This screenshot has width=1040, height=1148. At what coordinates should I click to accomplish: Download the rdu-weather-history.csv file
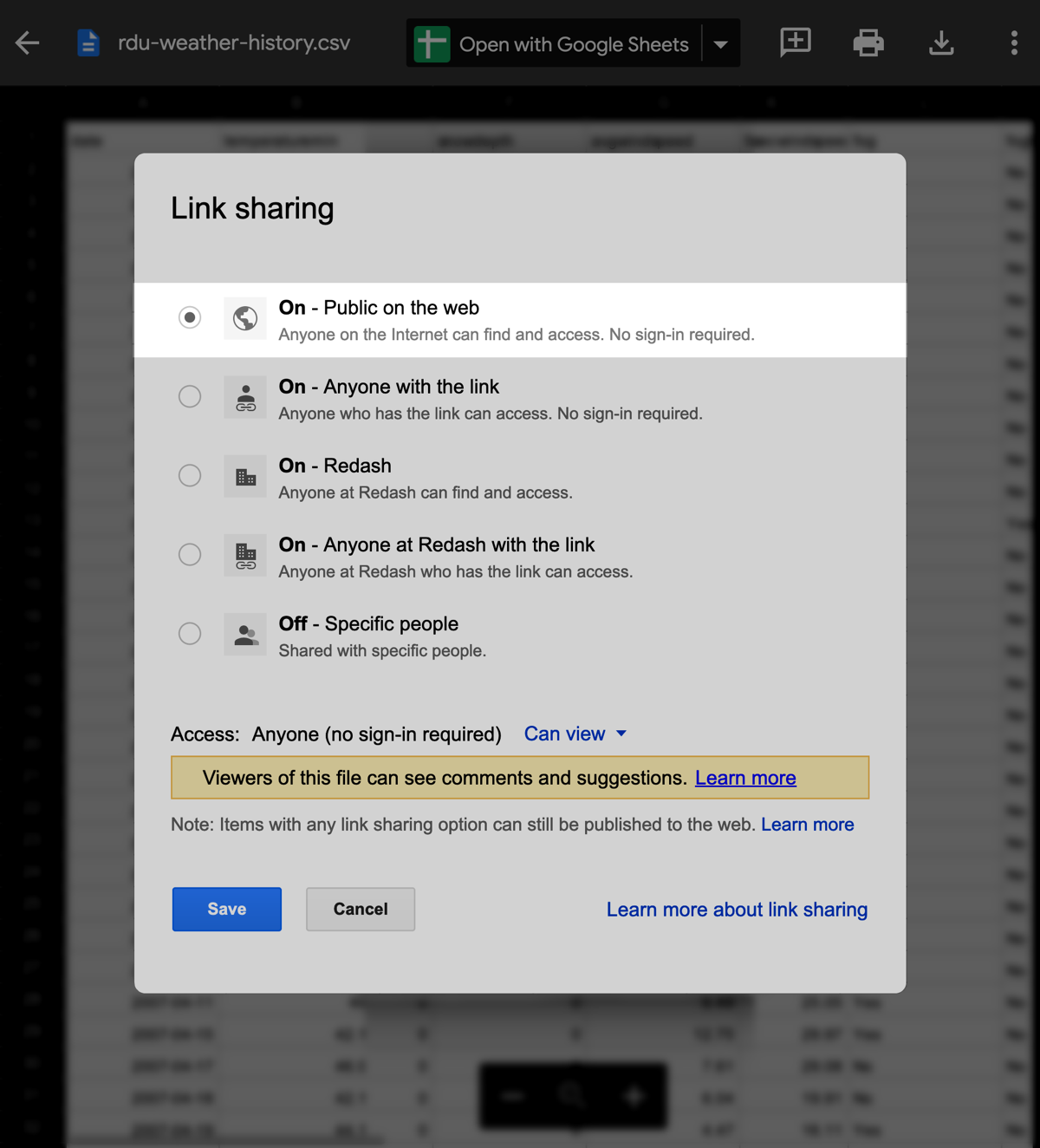941,42
